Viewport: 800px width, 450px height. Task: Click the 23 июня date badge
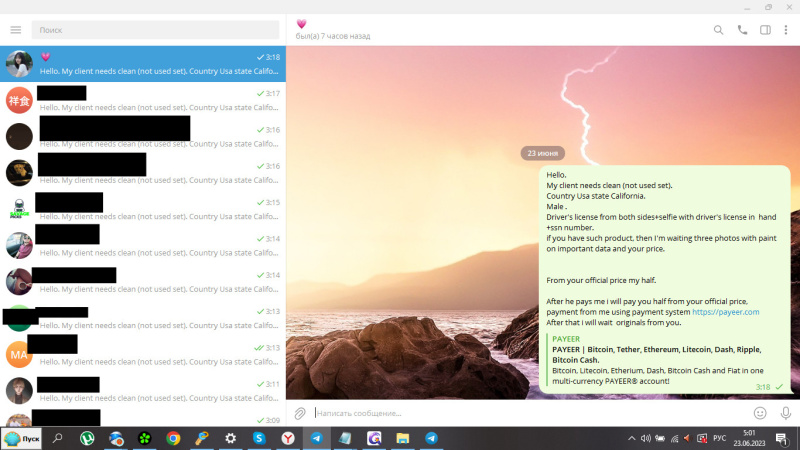click(x=542, y=153)
